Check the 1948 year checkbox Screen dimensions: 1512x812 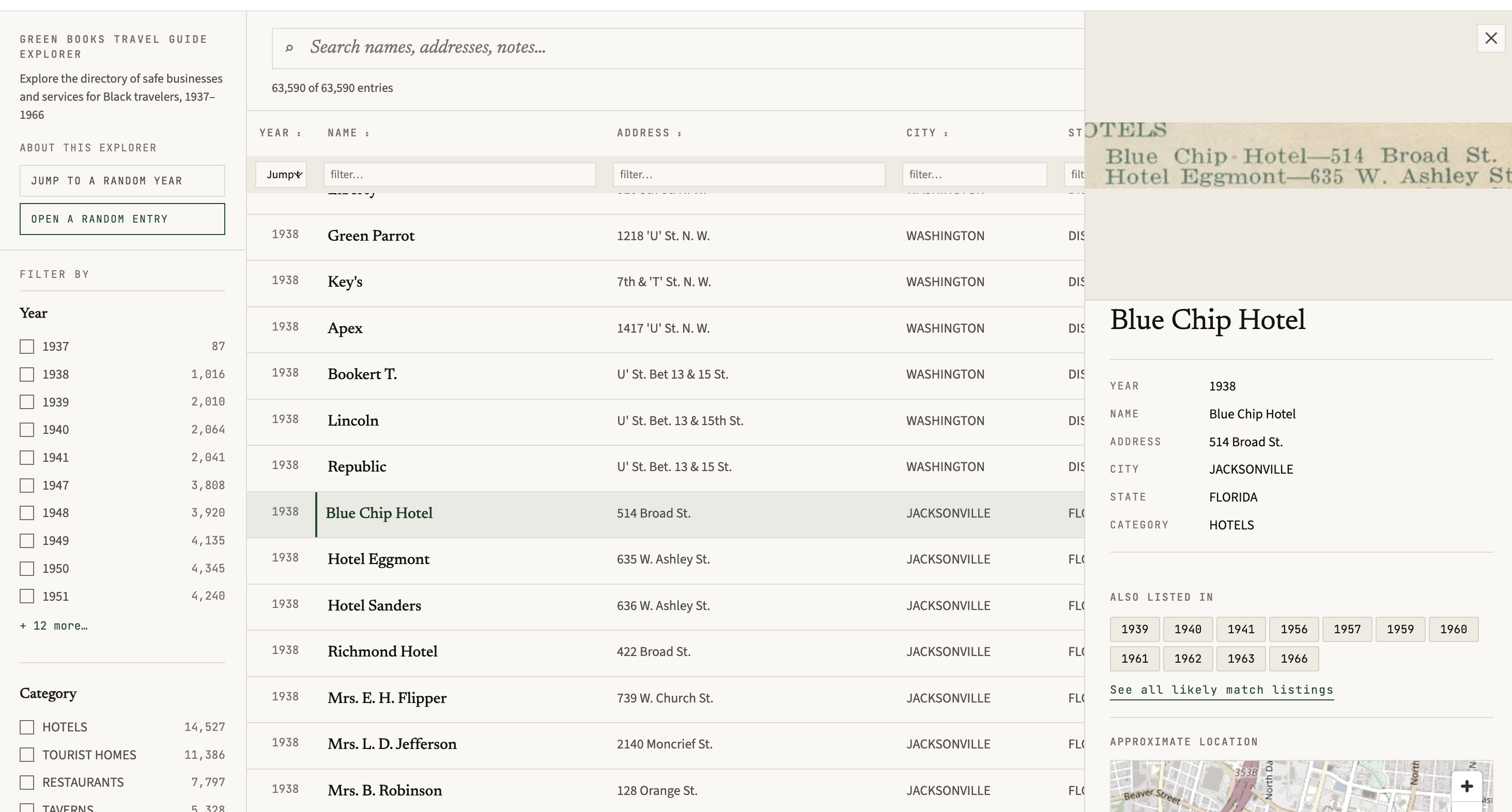27,513
